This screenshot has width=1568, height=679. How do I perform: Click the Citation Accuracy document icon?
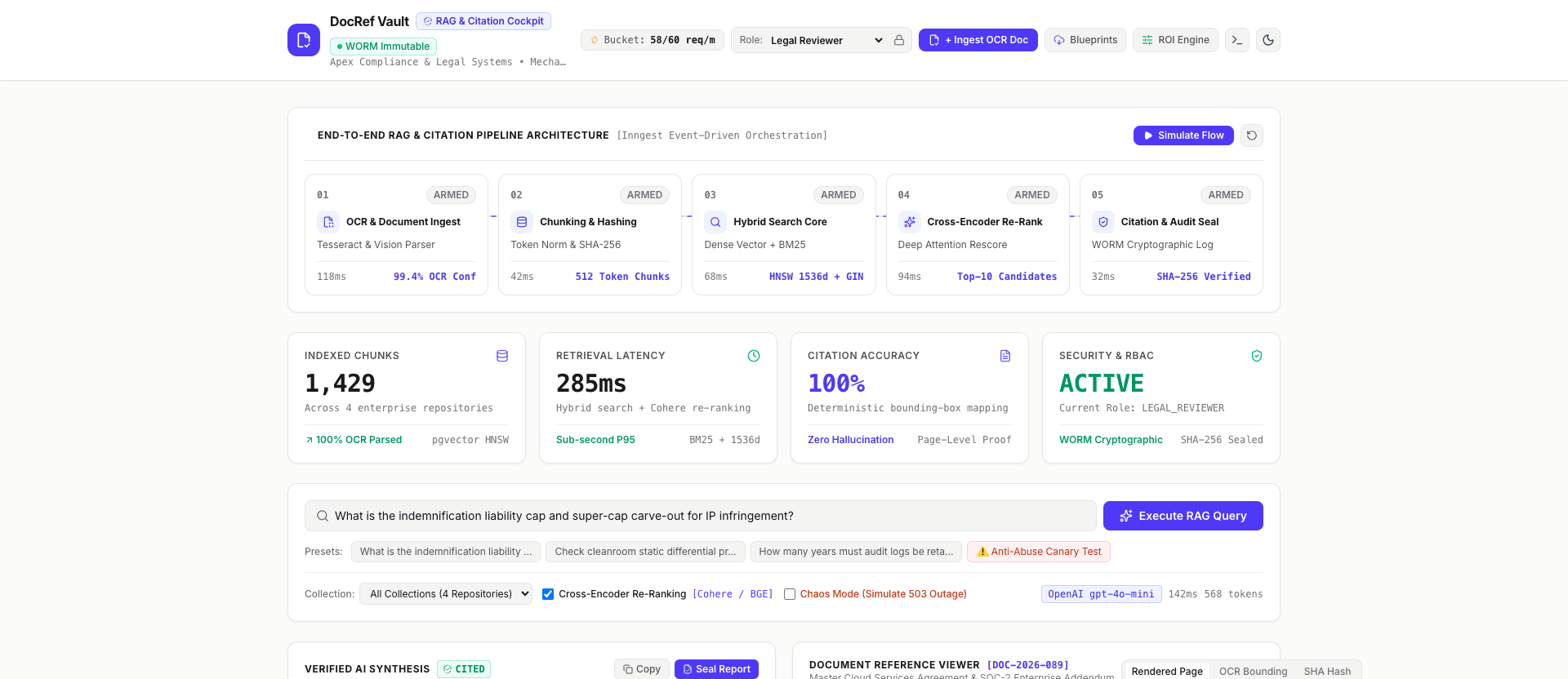coord(1005,356)
